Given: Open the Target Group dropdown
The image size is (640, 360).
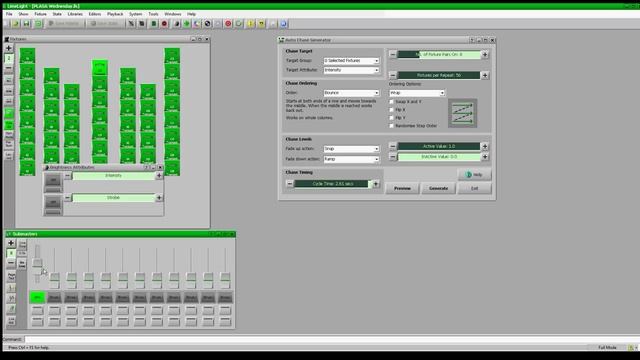Looking at the screenshot, I should [351, 60].
